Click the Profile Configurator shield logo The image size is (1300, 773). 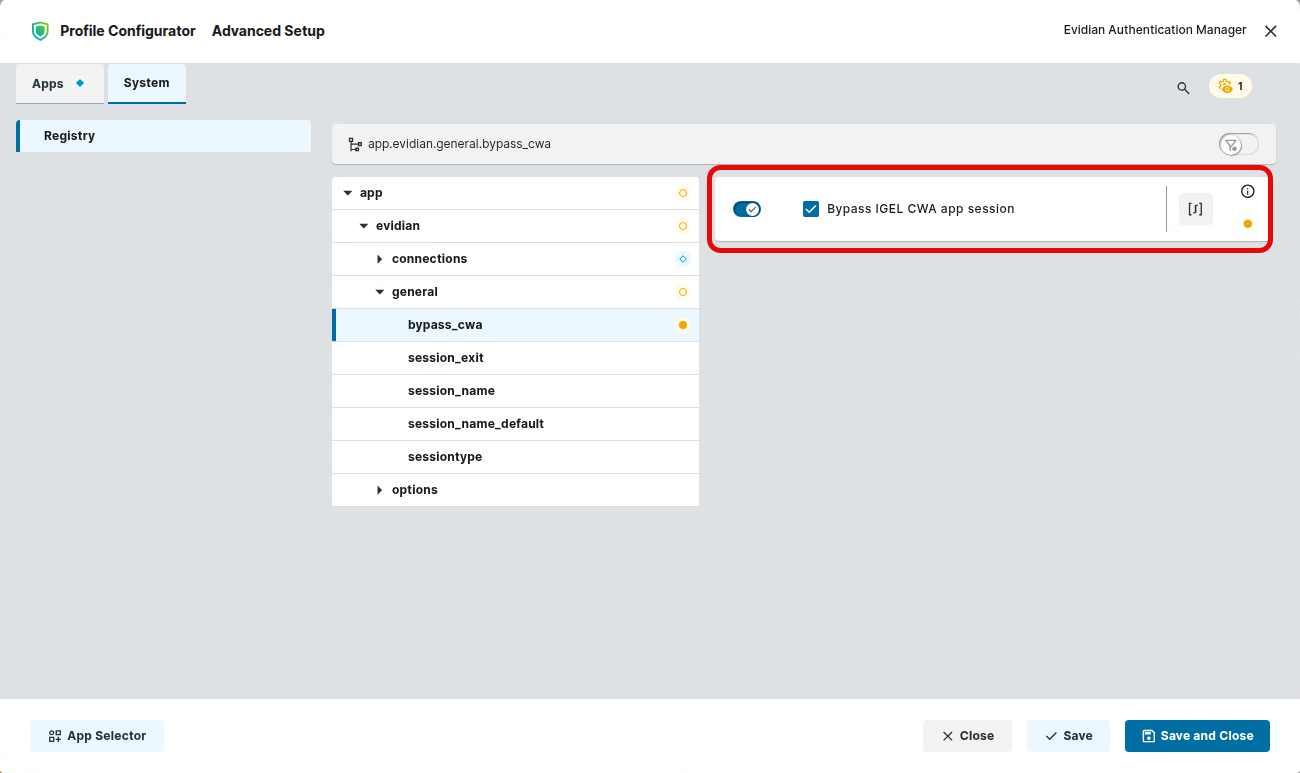[40, 31]
